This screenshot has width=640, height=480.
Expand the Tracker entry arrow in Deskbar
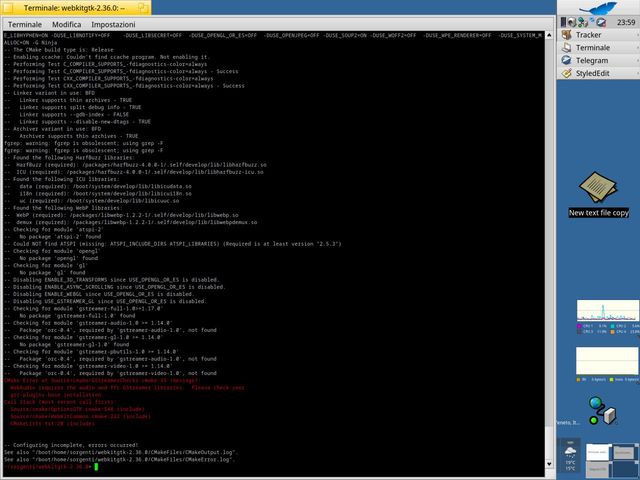638,35
